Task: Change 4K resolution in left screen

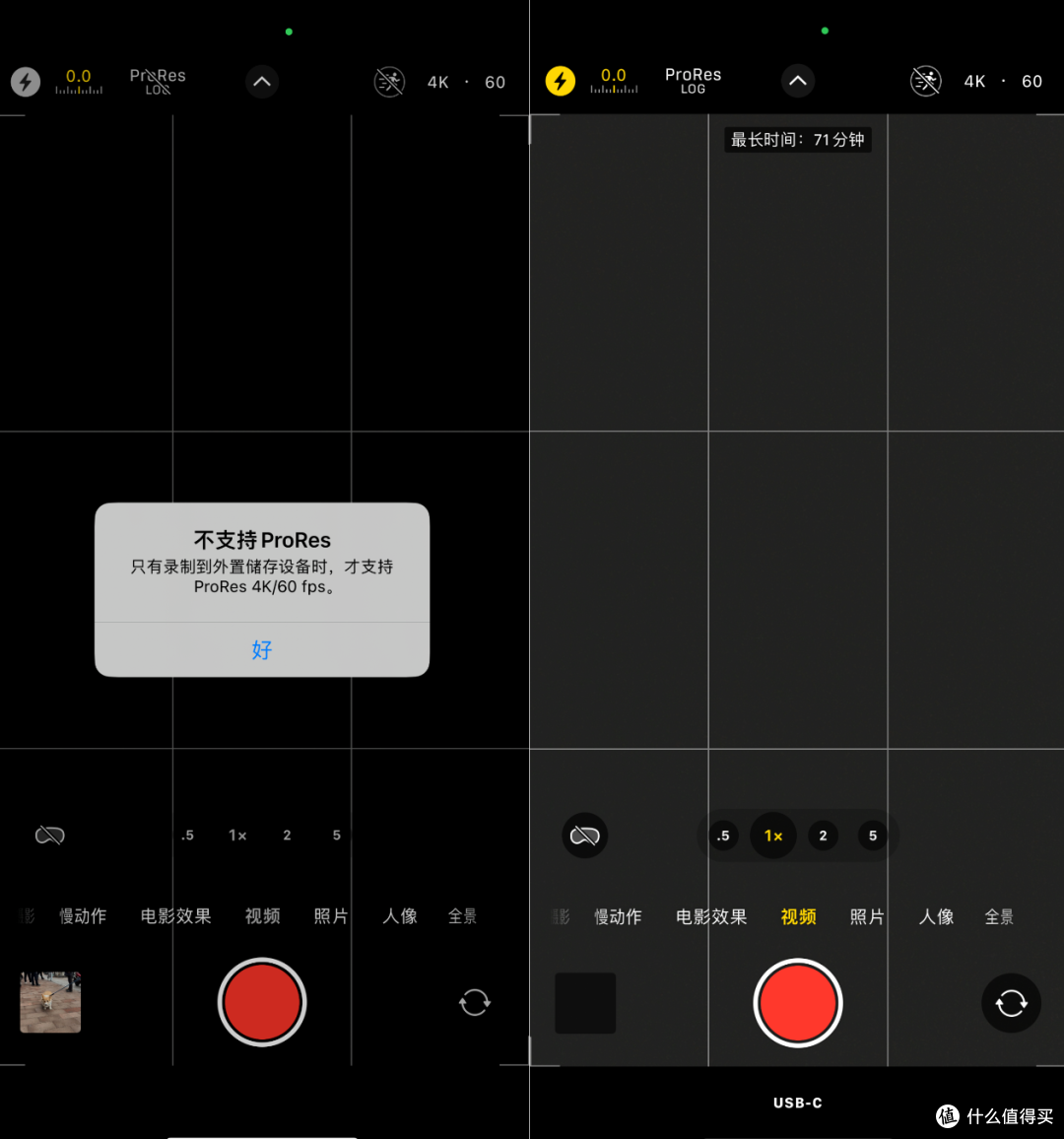Action: coord(438,82)
